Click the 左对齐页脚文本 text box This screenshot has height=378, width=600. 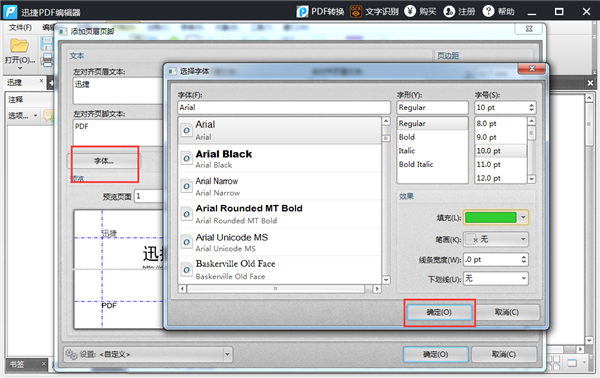click(118, 132)
